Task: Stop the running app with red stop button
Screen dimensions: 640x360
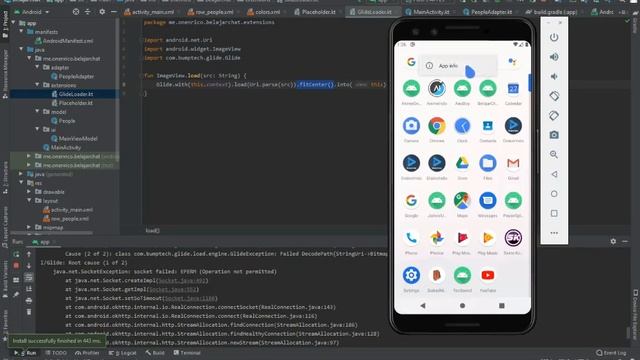Action: [16, 266]
